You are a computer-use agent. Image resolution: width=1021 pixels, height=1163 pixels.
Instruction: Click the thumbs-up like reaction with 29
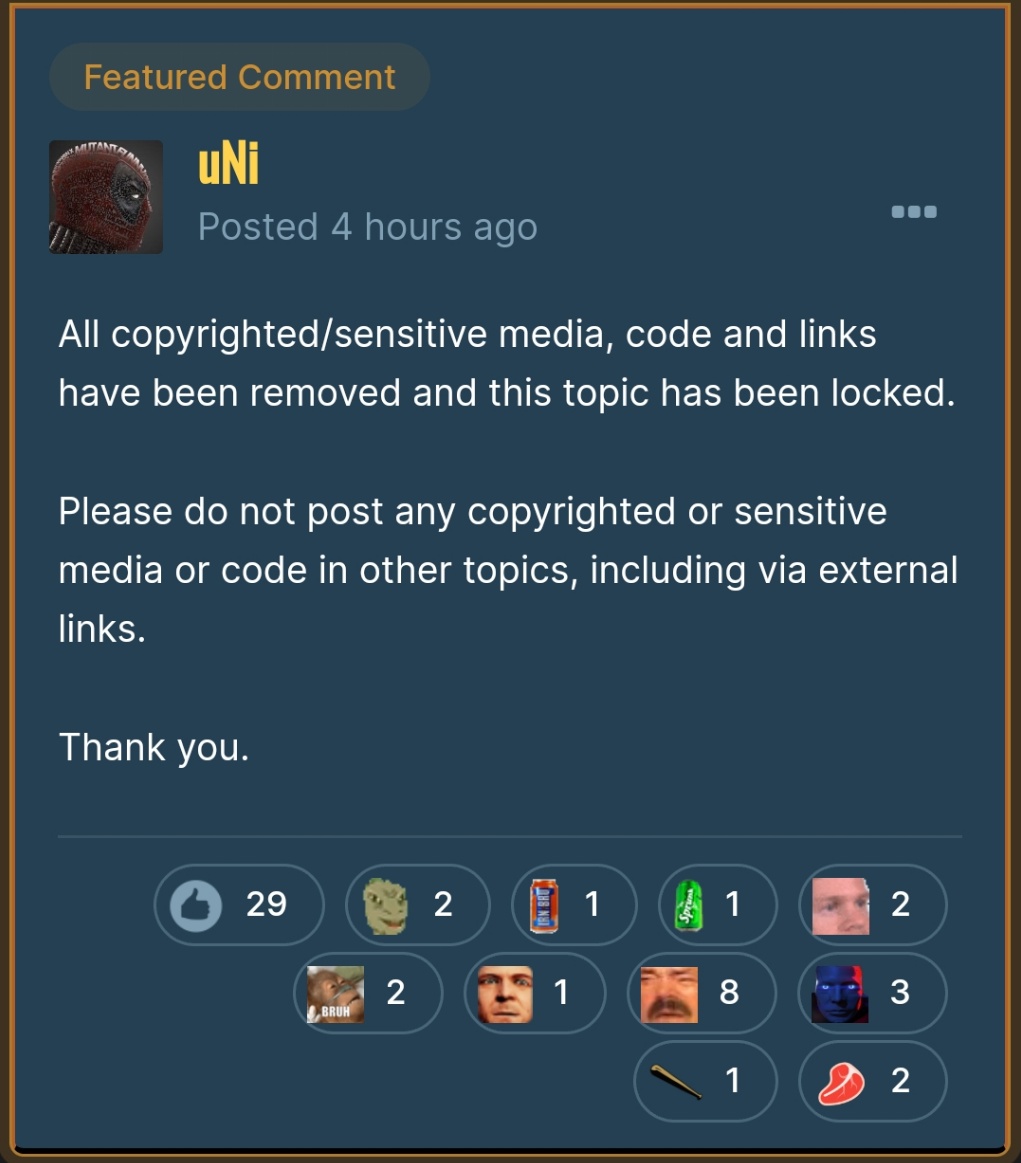click(239, 905)
